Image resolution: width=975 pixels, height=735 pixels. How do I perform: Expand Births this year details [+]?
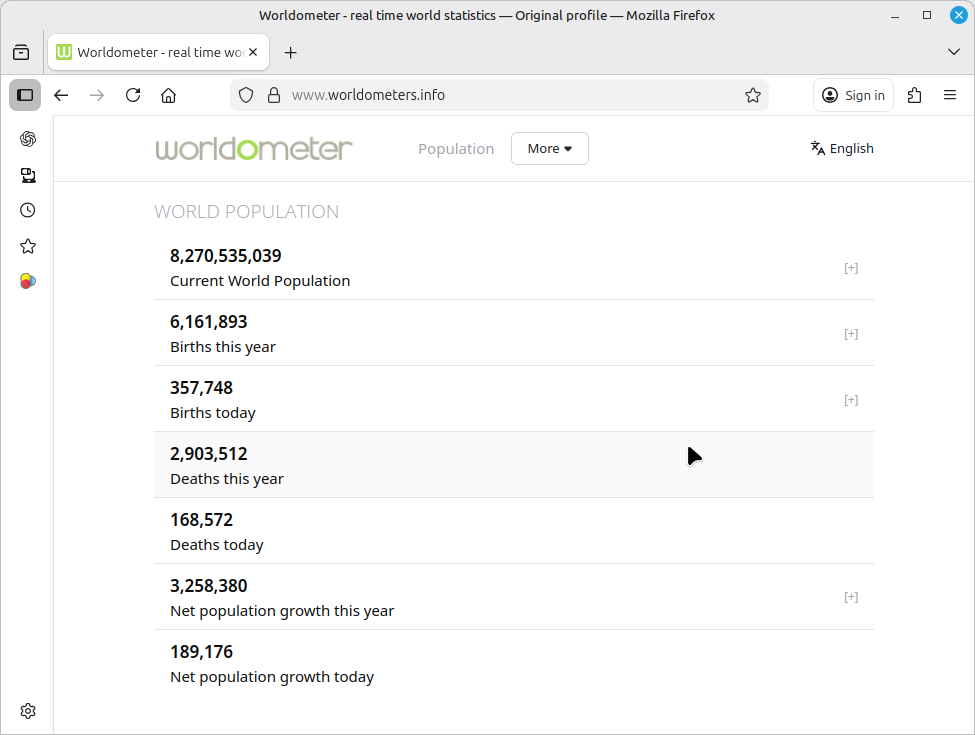[x=851, y=334]
